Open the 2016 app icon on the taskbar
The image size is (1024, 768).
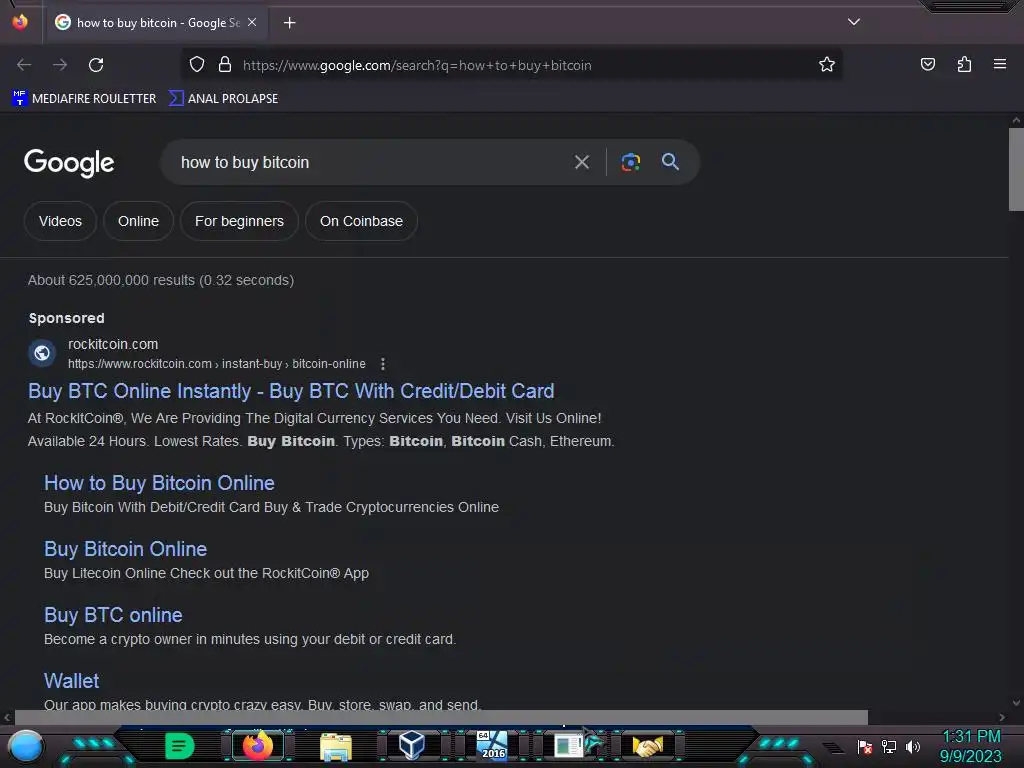pyautogui.click(x=491, y=745)
